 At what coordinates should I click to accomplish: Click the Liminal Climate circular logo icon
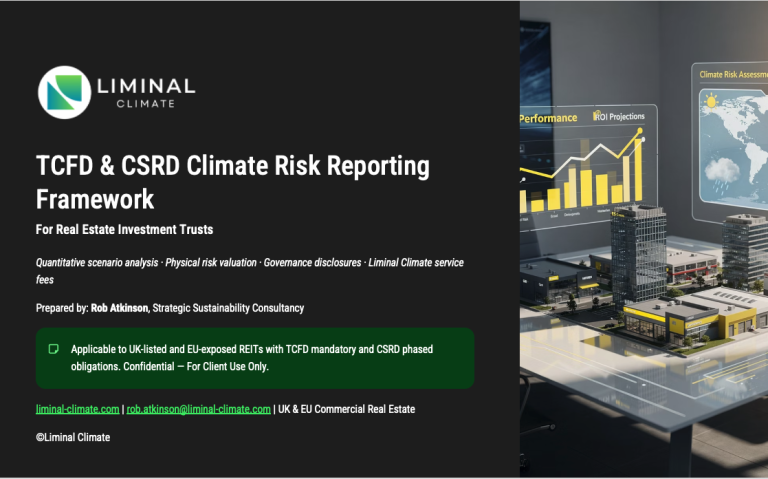point(64,92)
